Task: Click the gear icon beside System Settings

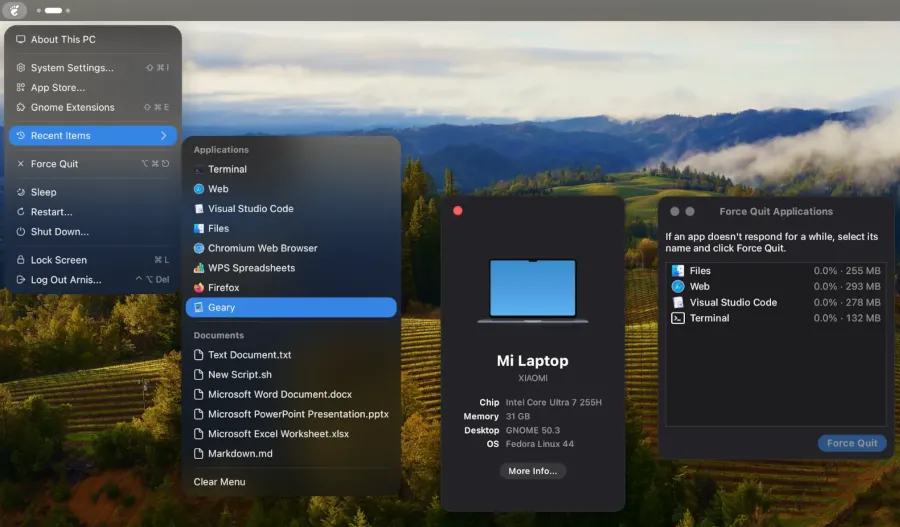Action: tap(21, 67)
